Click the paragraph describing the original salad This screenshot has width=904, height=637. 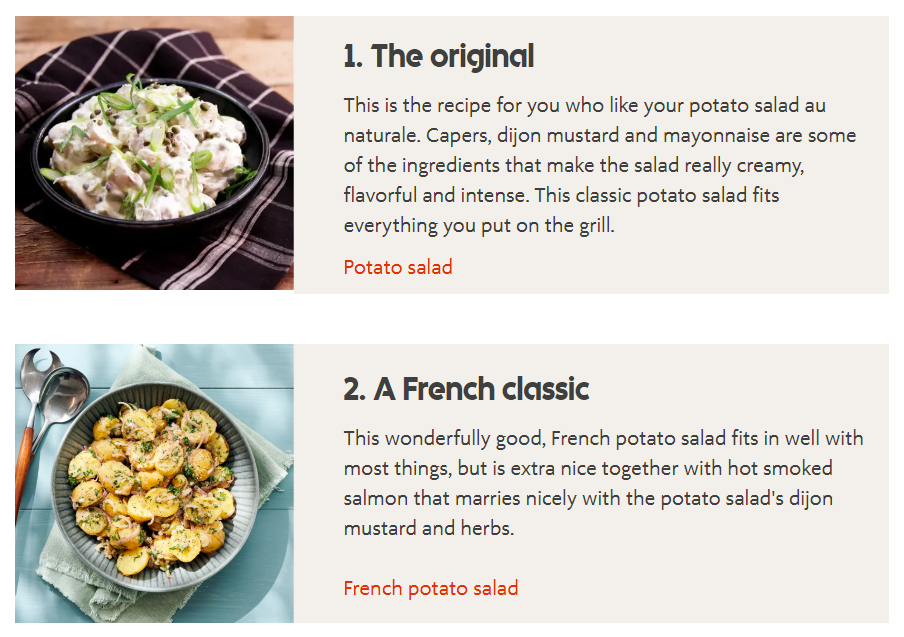pos(600,165)
